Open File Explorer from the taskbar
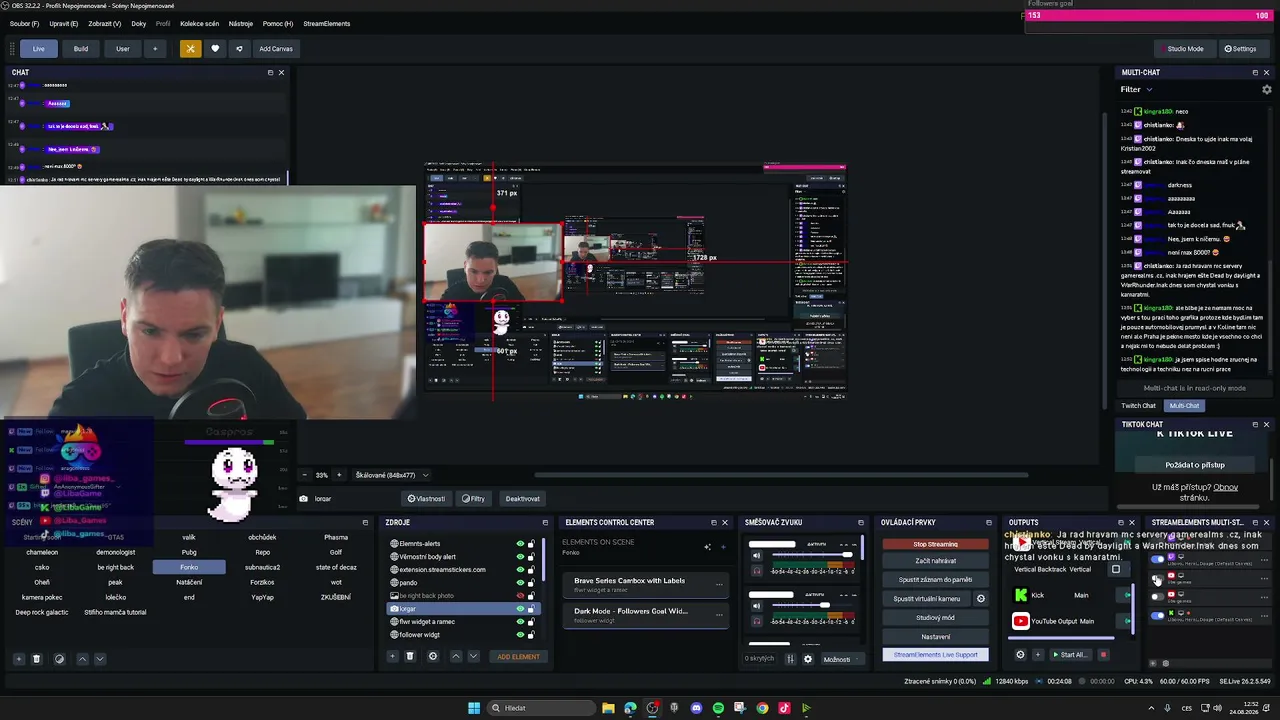Image resolution: width=1280 pixels, height=720 pixels. click(x=608, y=708)
